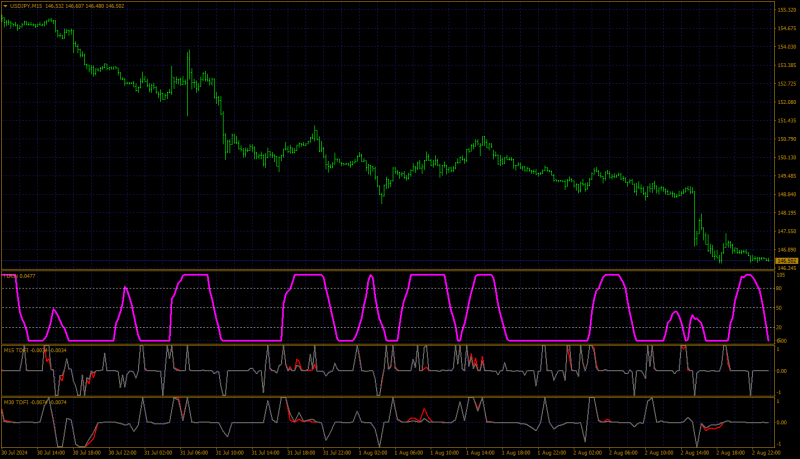Viewport: 800px width, 459px height.
Task: Click the 105 level on magenta indicator scale
Action: (x=781, y=275)
